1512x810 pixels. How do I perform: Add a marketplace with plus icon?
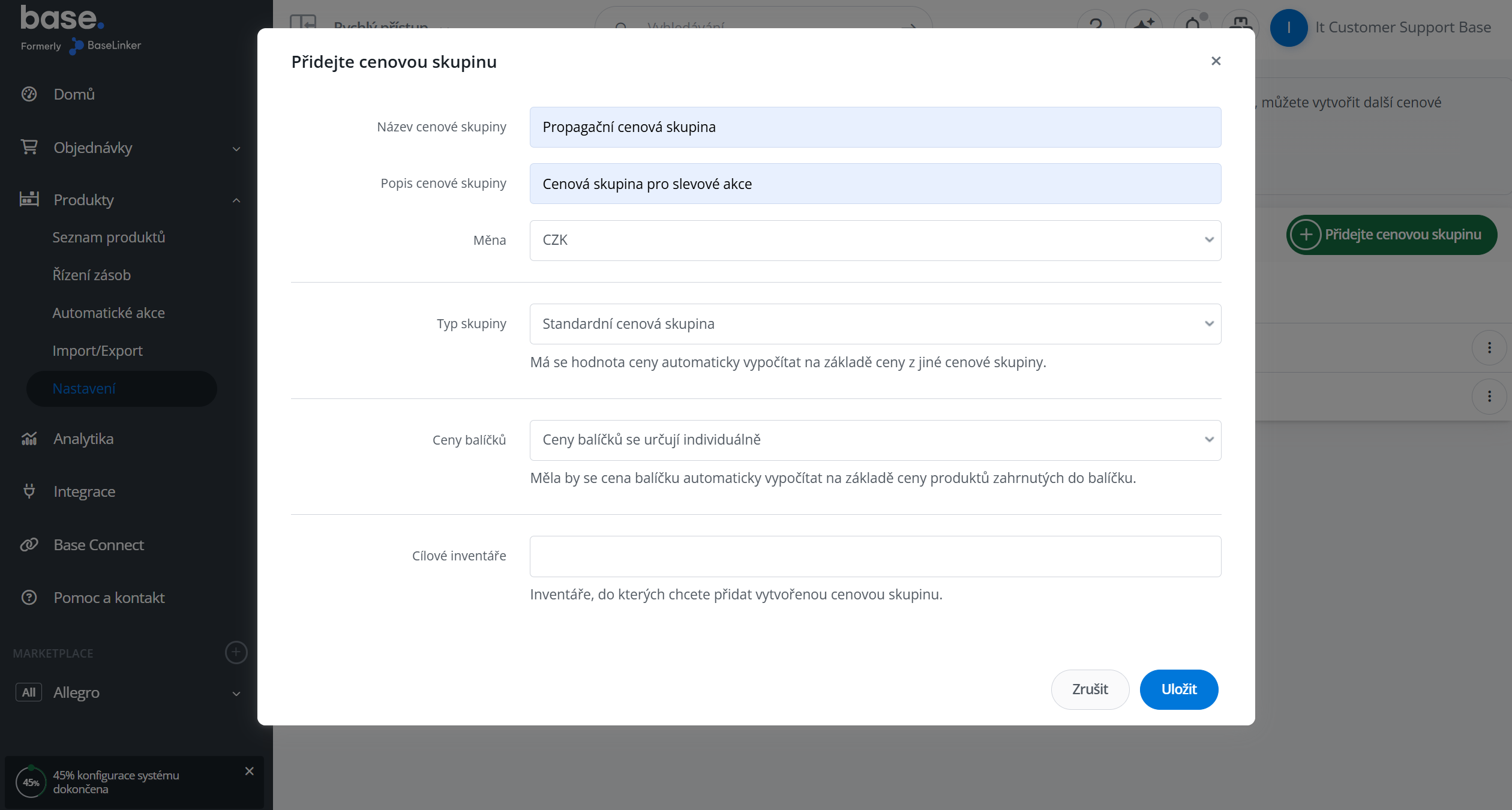pos(236,653)
